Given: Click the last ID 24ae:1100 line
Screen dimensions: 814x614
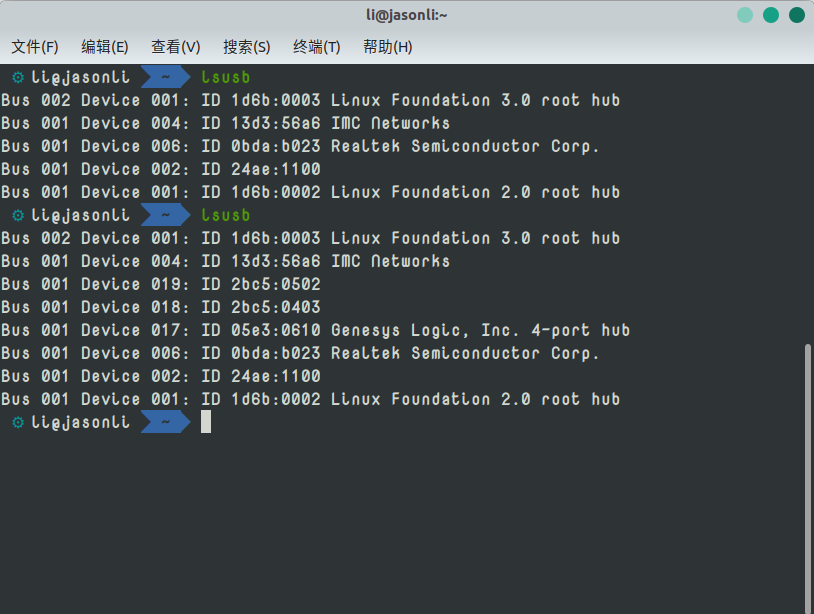Looking at the screenshot, I should [161, 376].
